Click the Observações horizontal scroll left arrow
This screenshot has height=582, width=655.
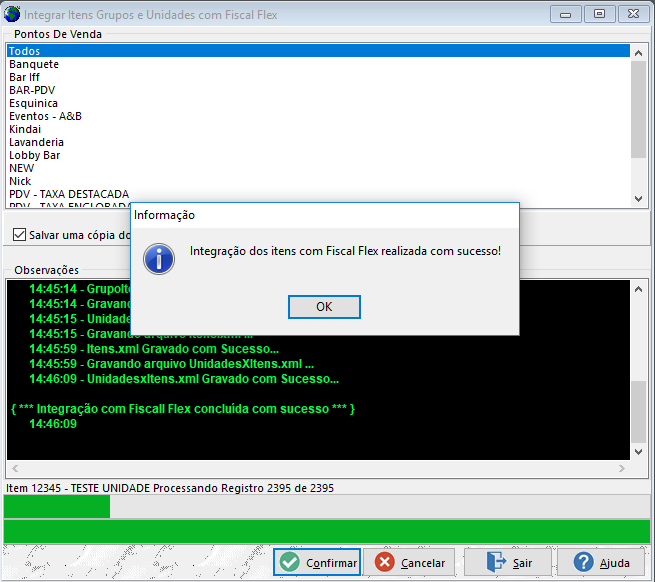15,468
